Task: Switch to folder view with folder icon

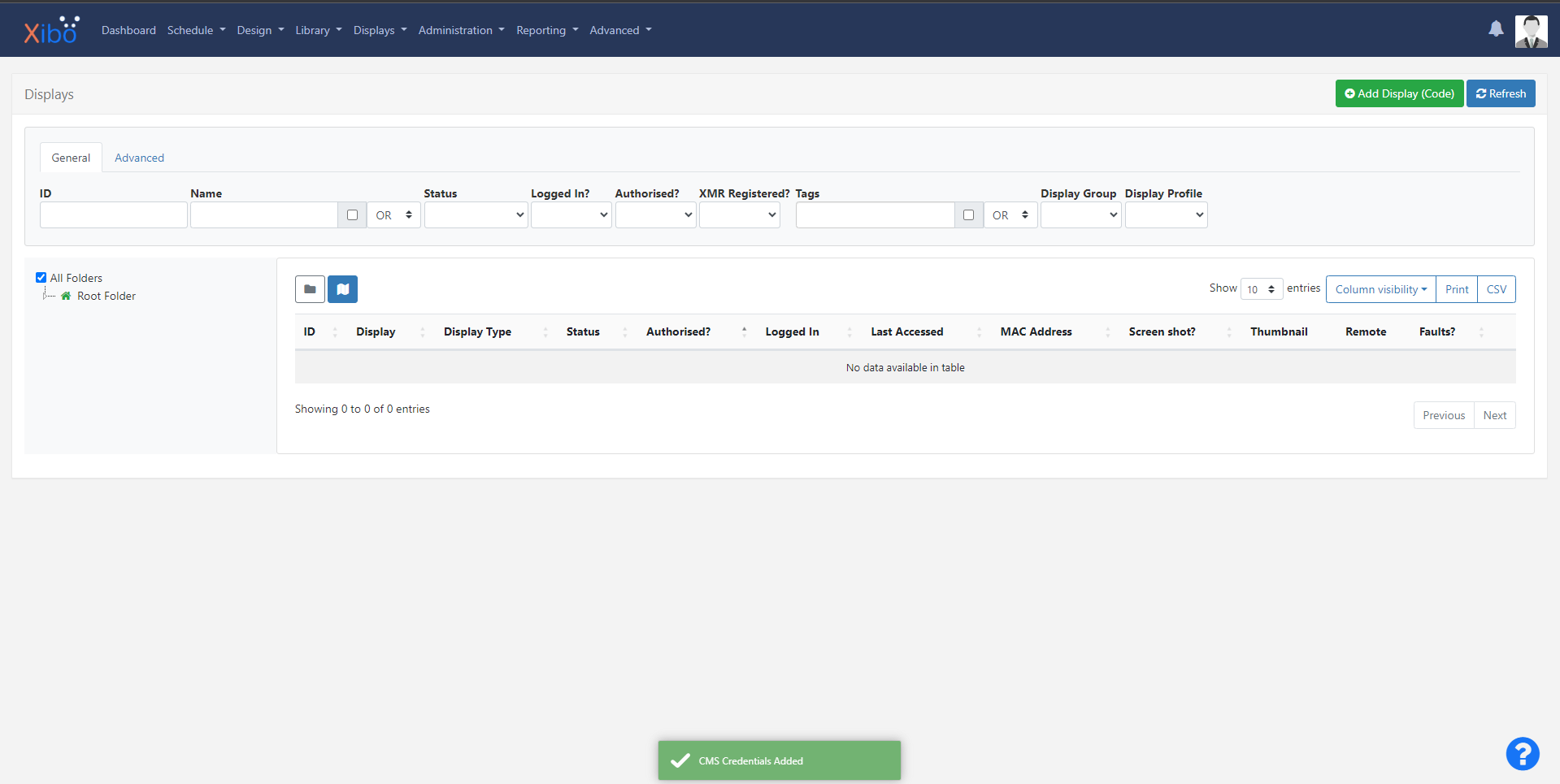Action: (x=310, y=288)
